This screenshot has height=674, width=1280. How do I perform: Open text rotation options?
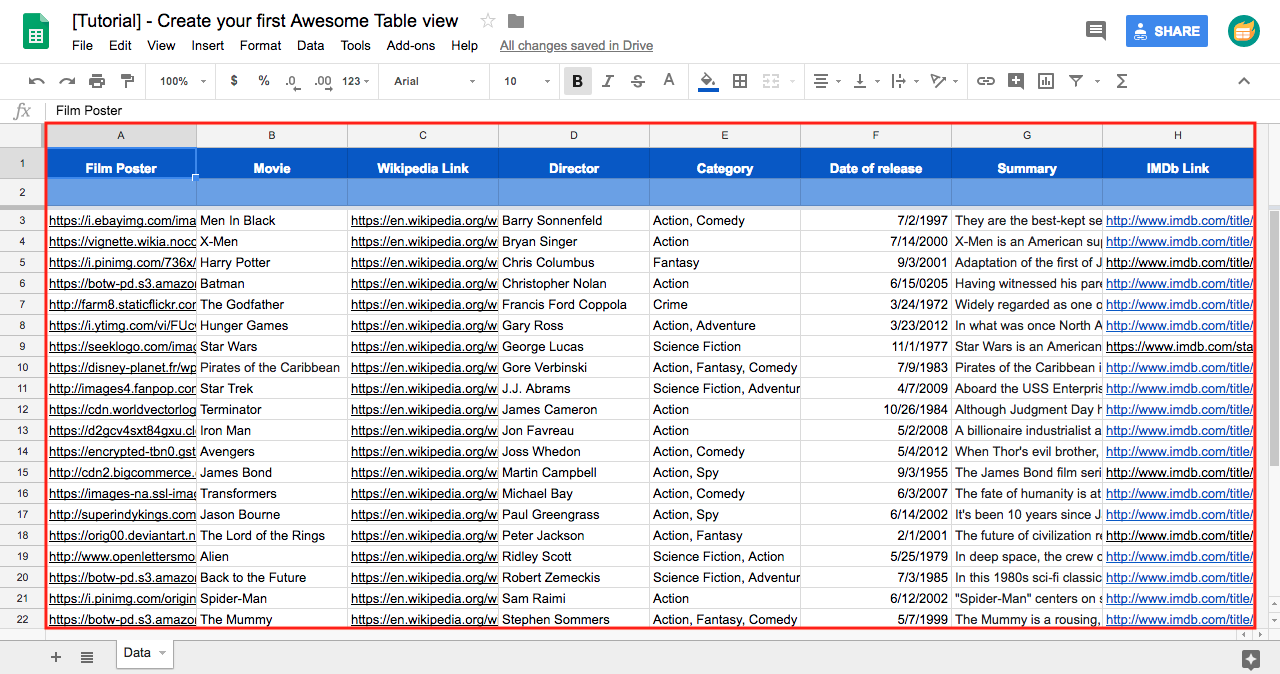[x=943, y=81]
